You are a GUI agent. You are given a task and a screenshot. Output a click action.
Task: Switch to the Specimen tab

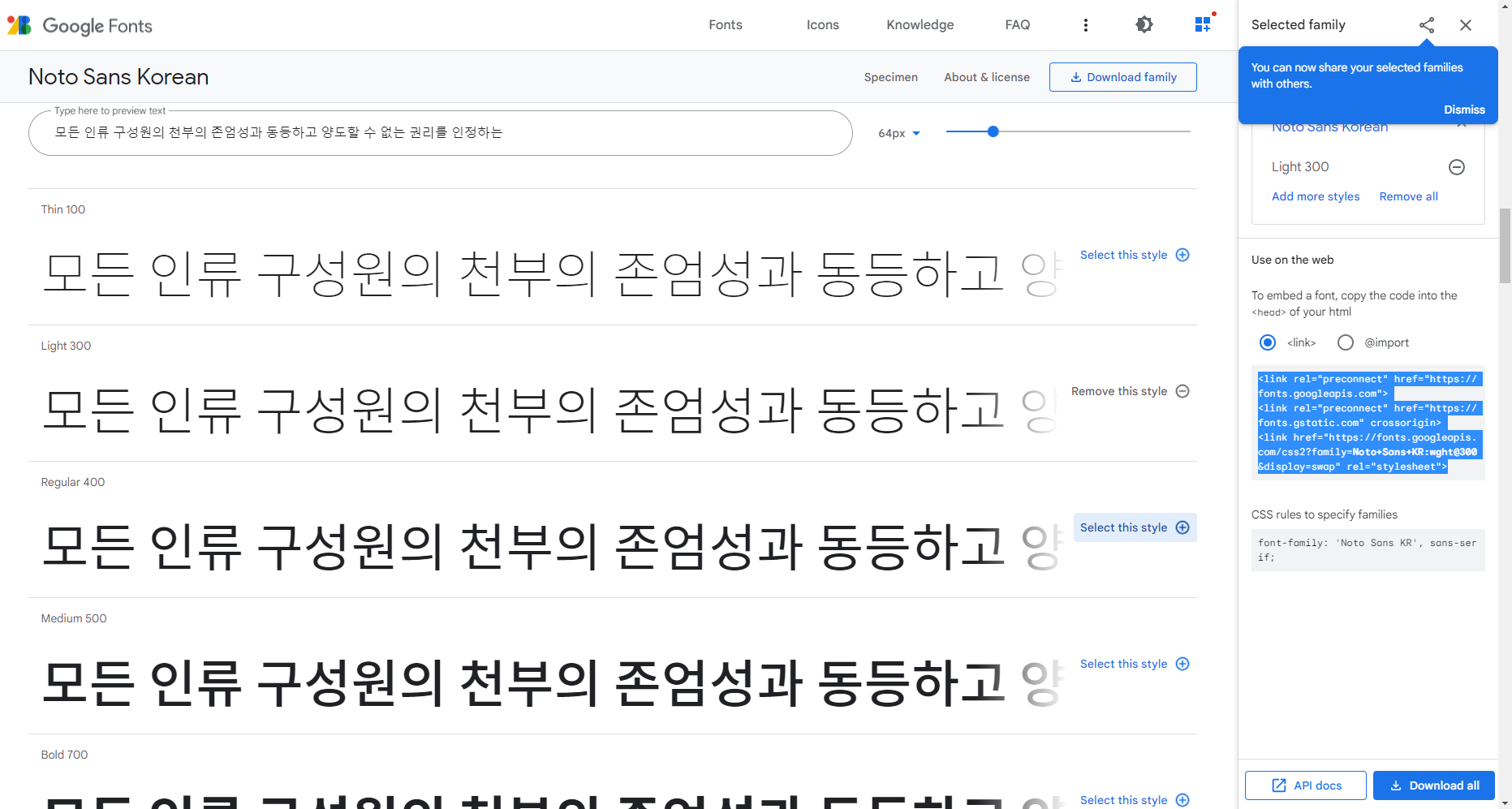pos(891,77)
